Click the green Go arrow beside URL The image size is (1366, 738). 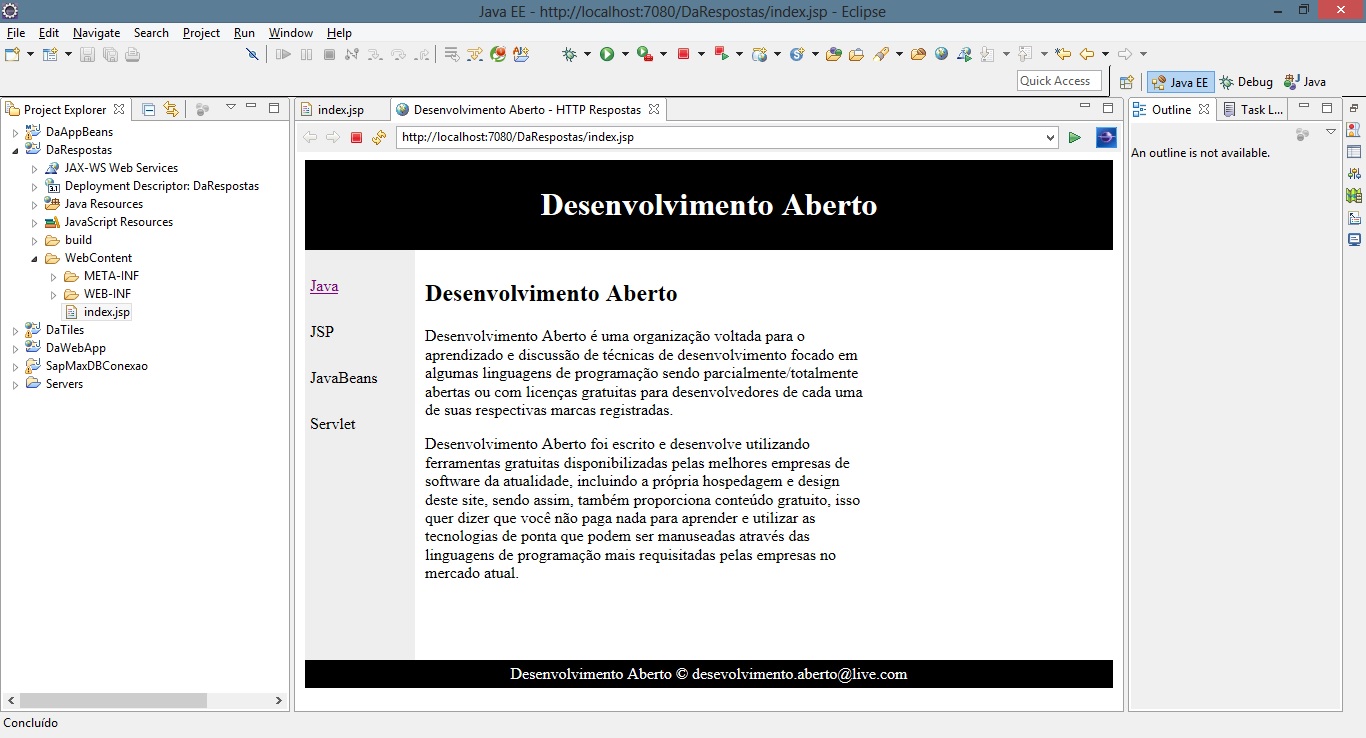[x=1075, y=138]
